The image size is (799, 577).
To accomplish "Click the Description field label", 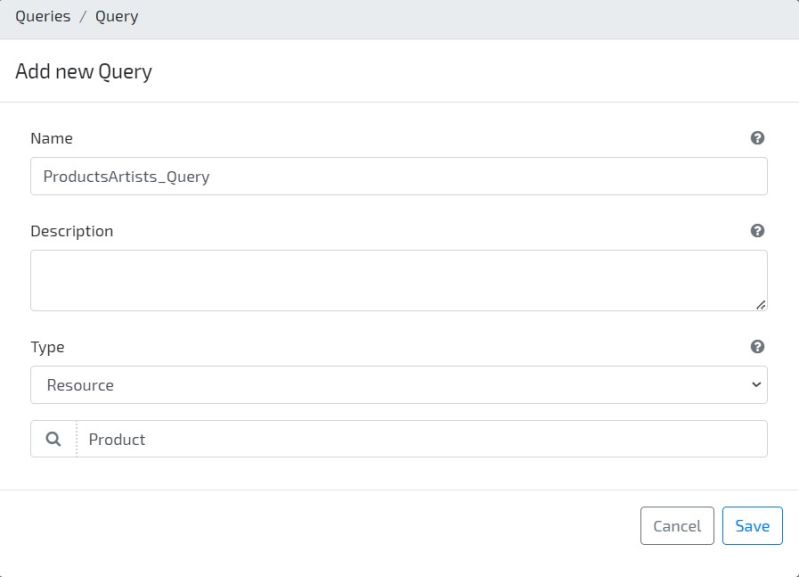I will 72,231.
